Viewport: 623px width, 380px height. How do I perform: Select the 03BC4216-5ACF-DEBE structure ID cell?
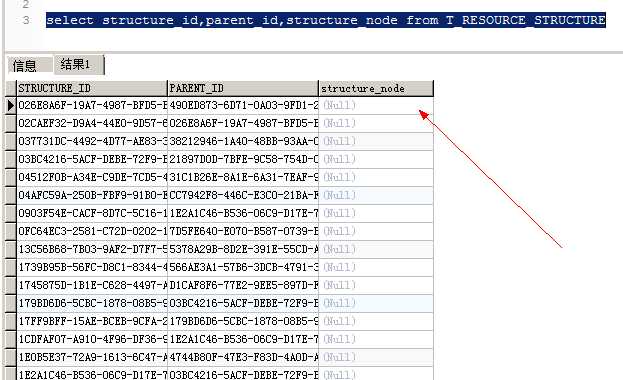(92, 159)
